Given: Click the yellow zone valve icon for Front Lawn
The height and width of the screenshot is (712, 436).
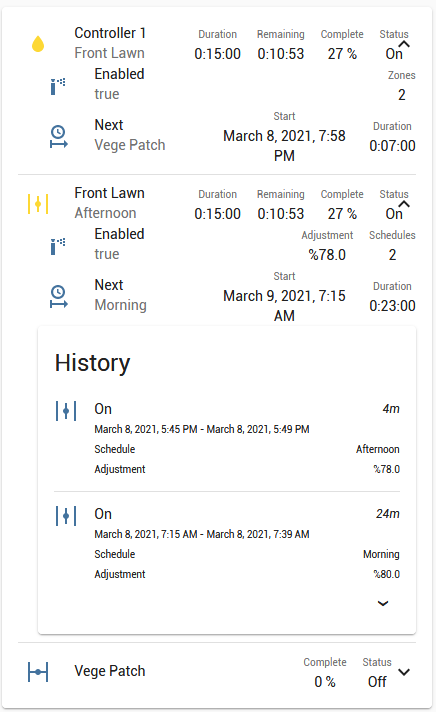Looking at the screenshot, I should tap(38, 204).
